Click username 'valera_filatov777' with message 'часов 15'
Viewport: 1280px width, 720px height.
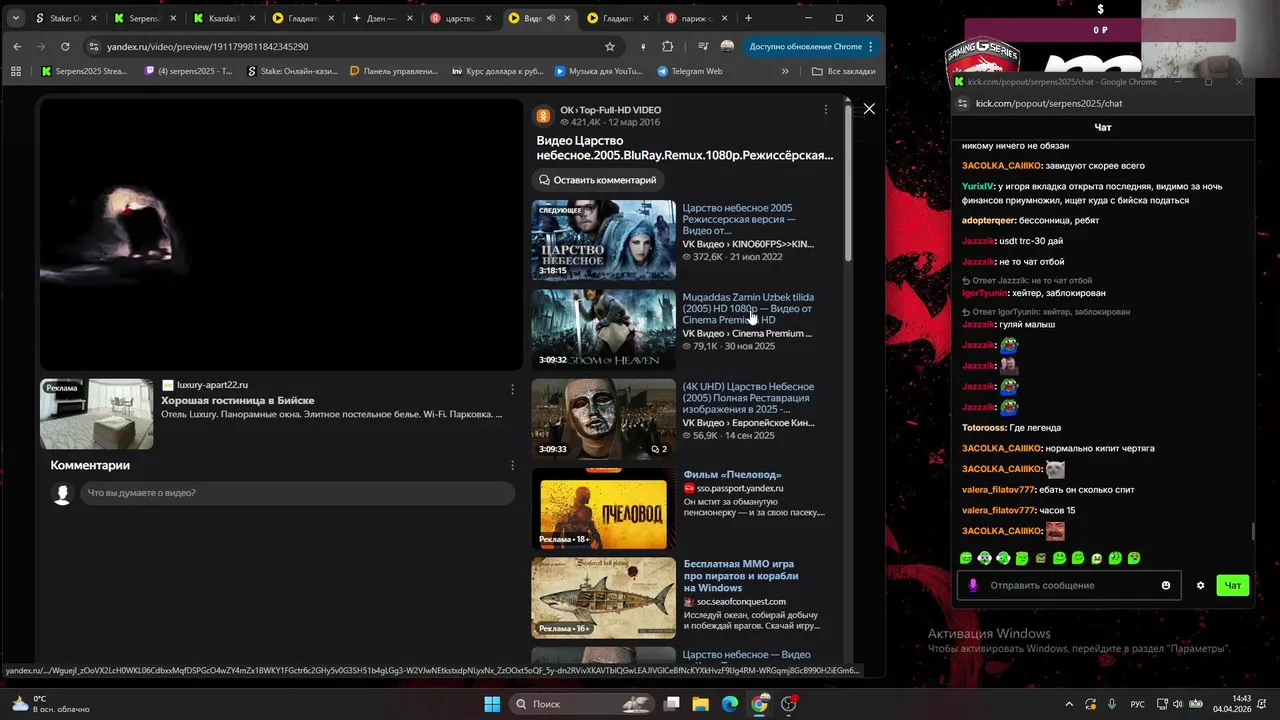tap(998, 510)
